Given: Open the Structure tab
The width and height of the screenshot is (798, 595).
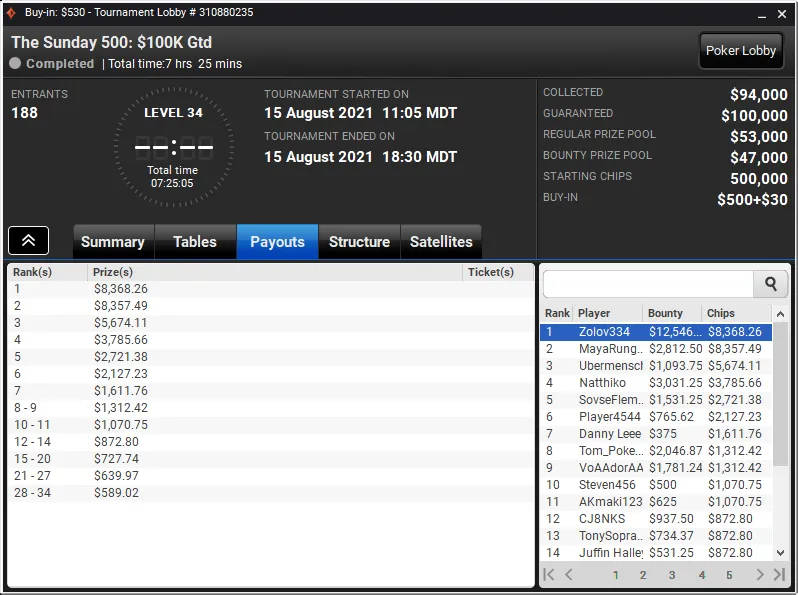Looking at the screenshot, I should click(x=359, y=242).
